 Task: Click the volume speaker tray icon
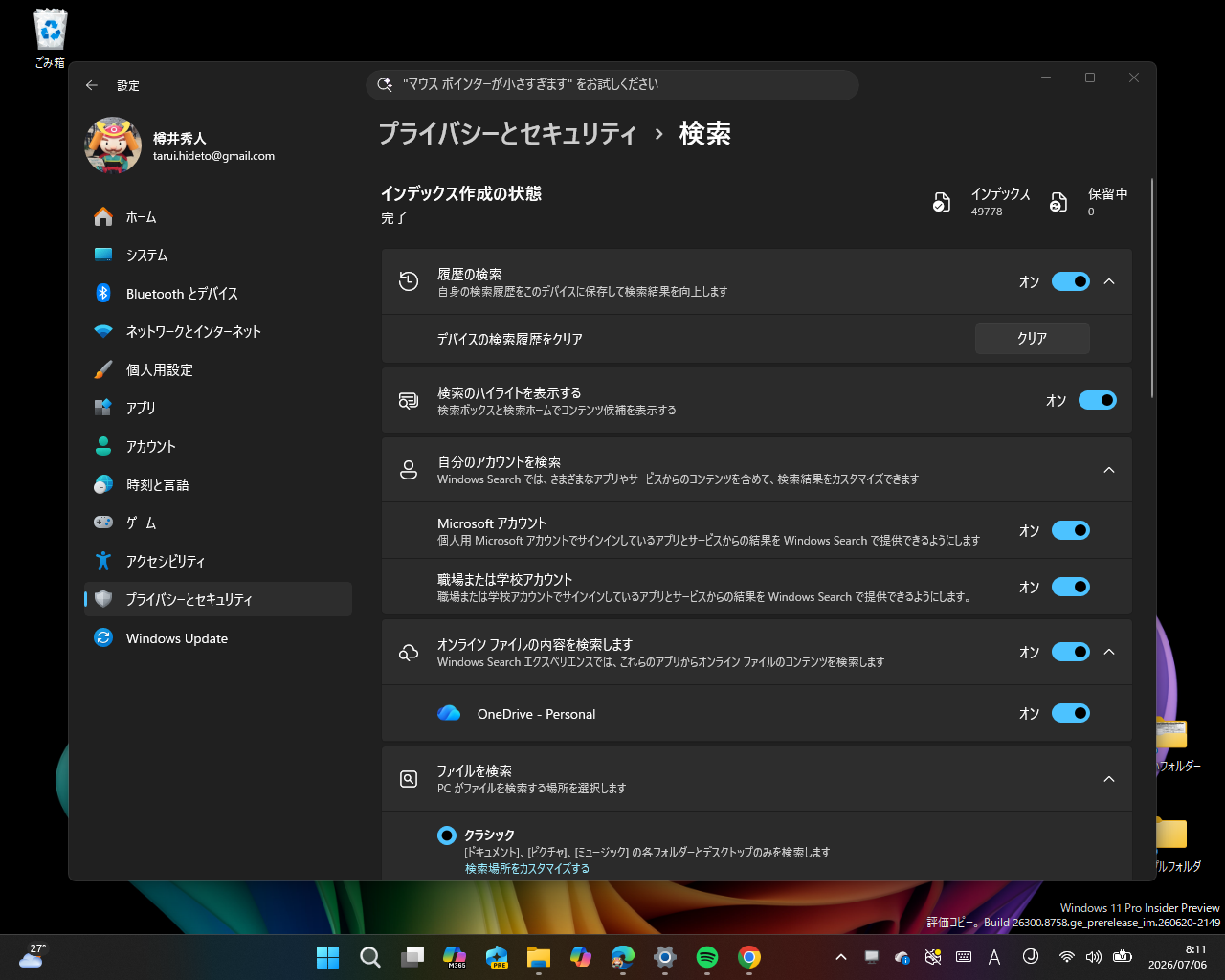(x=1095, y=957)
